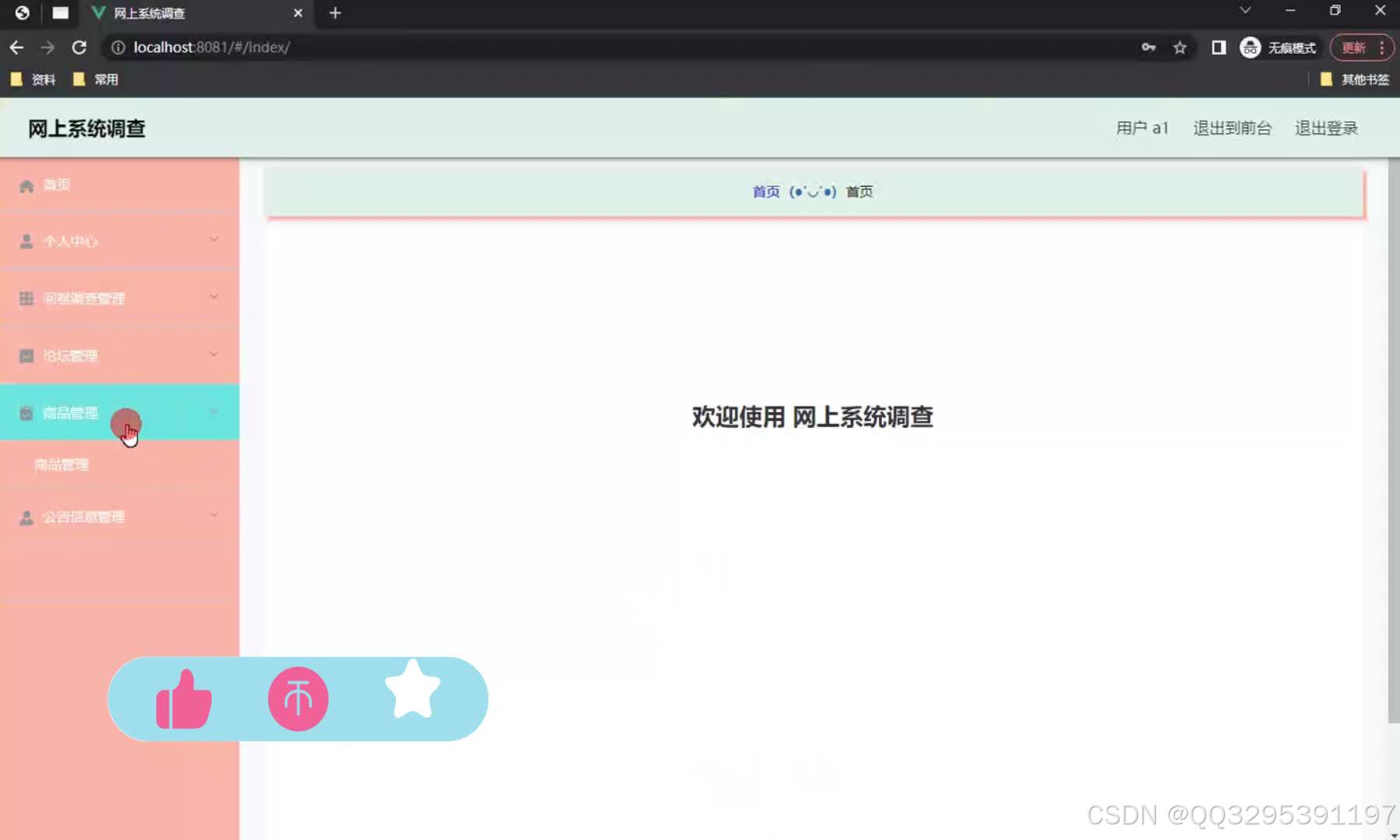The image size is (1400, 840).
Task: Click the blue 首页 breadcrumb link
Action: click(x=766, y=192)
